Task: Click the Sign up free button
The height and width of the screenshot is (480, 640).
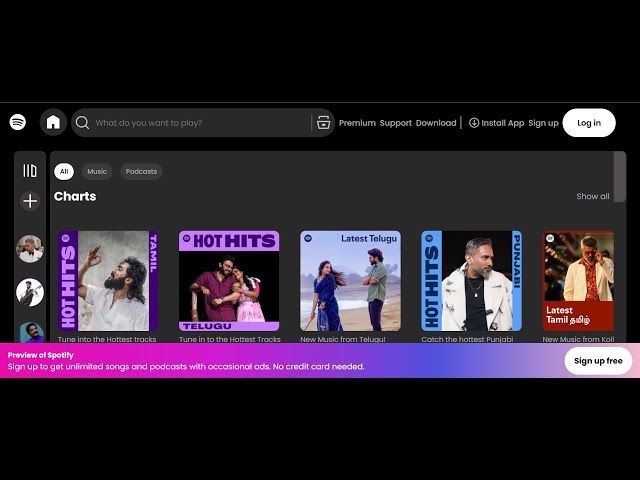Action: (598, 361)
